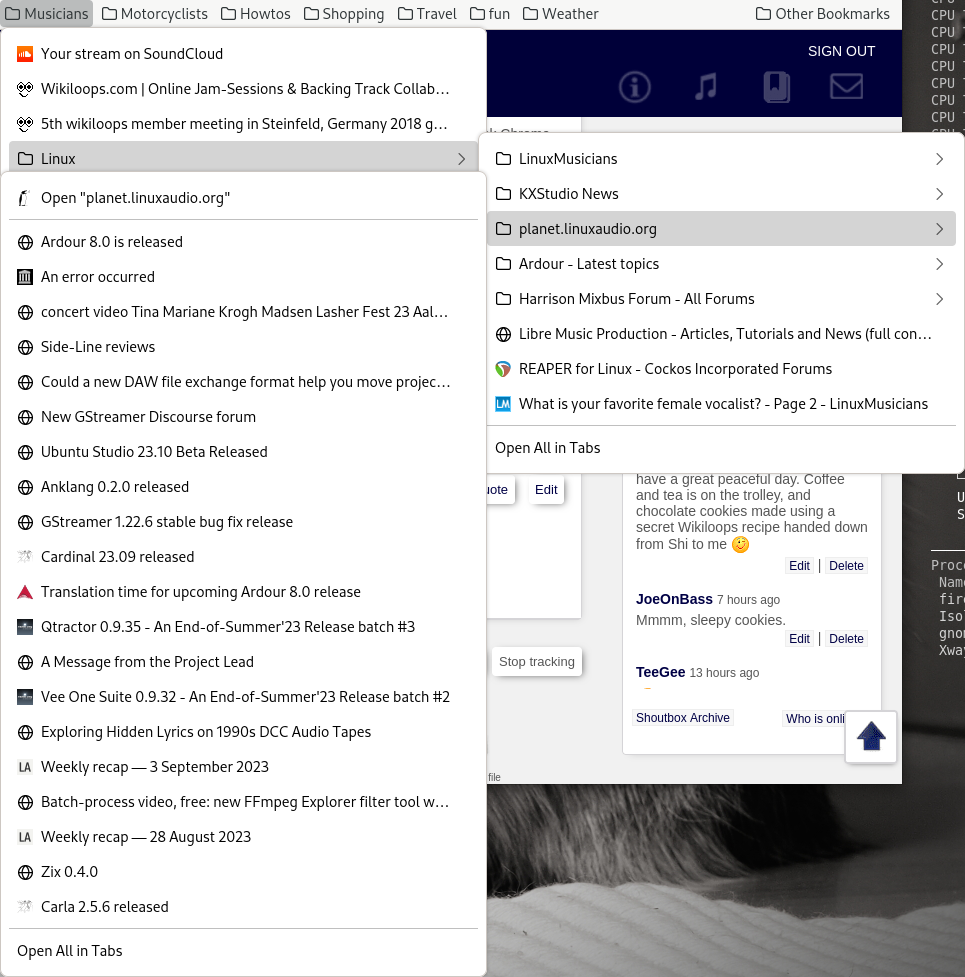Open the Shopping bookmarks folder
This screenshot has width=965, height=977.
tap(344, 14)
